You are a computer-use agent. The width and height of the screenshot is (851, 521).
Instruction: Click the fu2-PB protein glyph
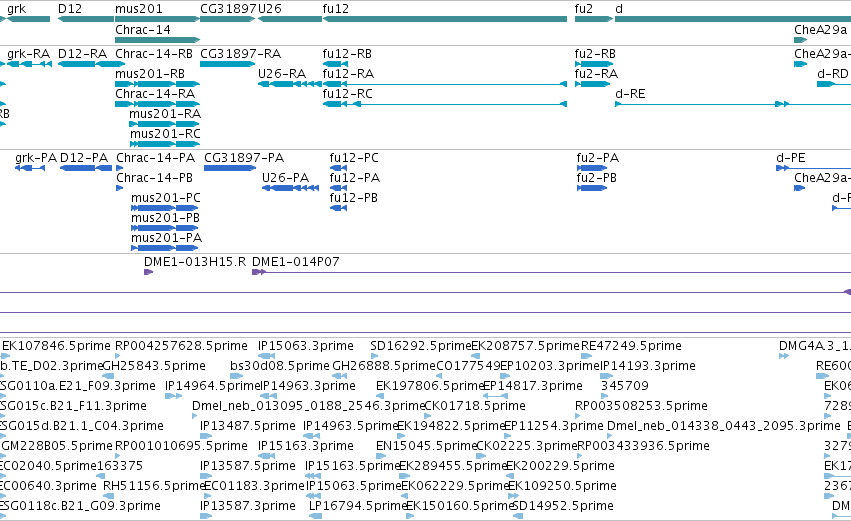592,188
